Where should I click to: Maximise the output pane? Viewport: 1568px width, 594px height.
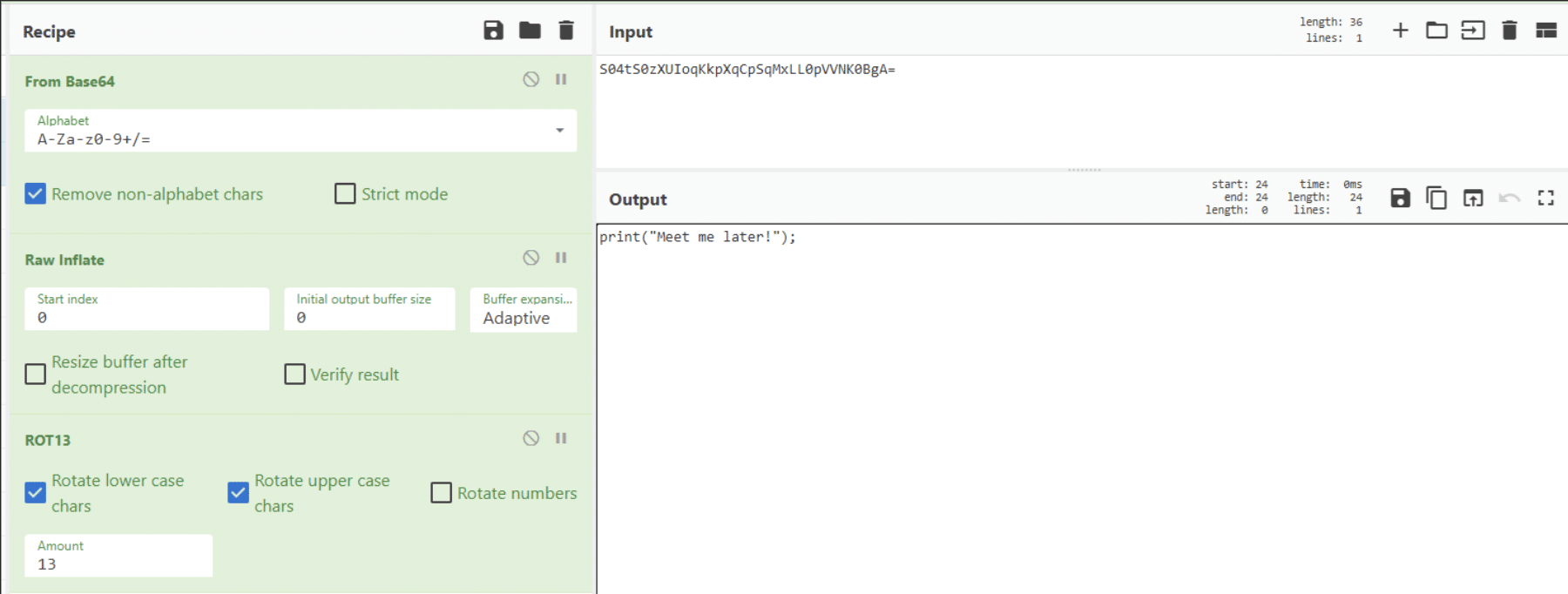pyautogui.click(x=1545, y=199)
